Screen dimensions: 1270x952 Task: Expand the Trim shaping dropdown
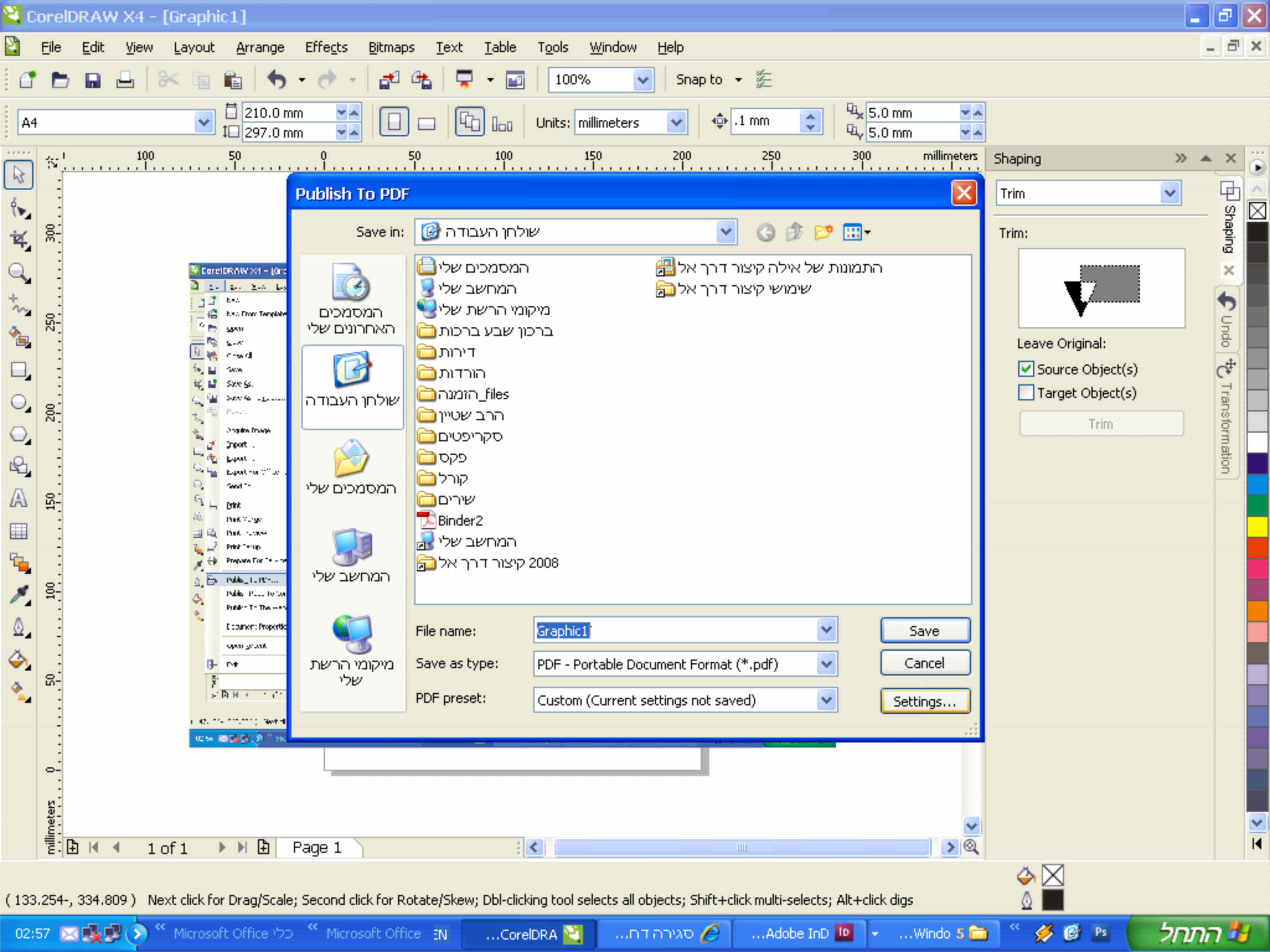coord(1169,193)
